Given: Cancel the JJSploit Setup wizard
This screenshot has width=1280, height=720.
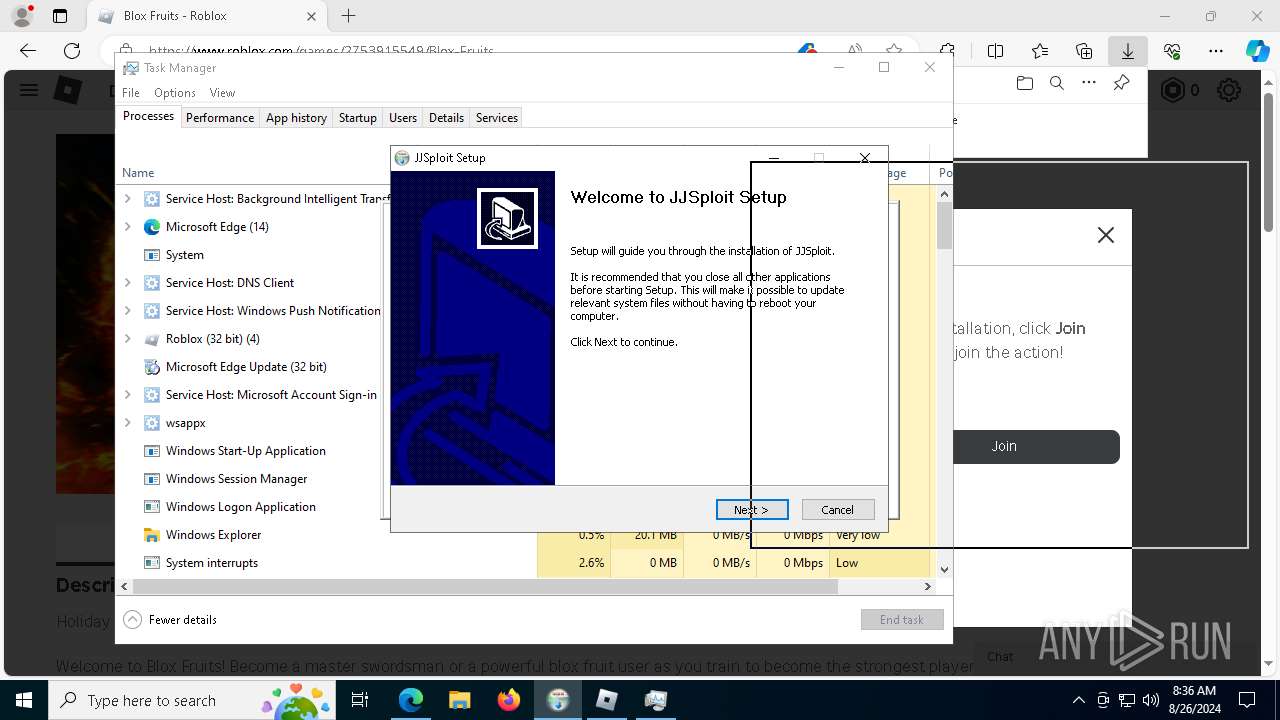Looking at the screenshot, I should click(x=838, y=510).
